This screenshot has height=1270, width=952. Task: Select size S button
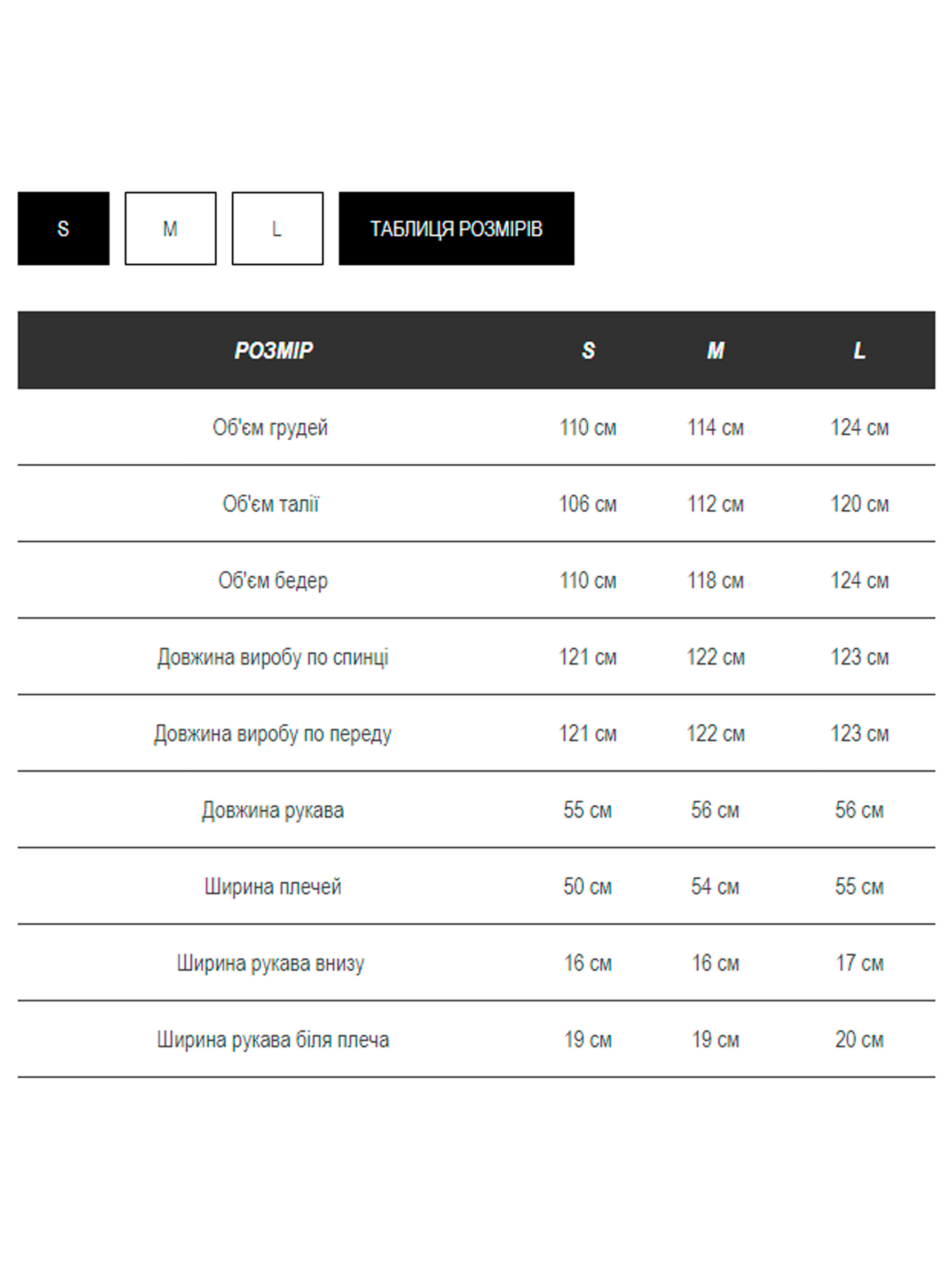pyautogui.click(x=63, y=229)
